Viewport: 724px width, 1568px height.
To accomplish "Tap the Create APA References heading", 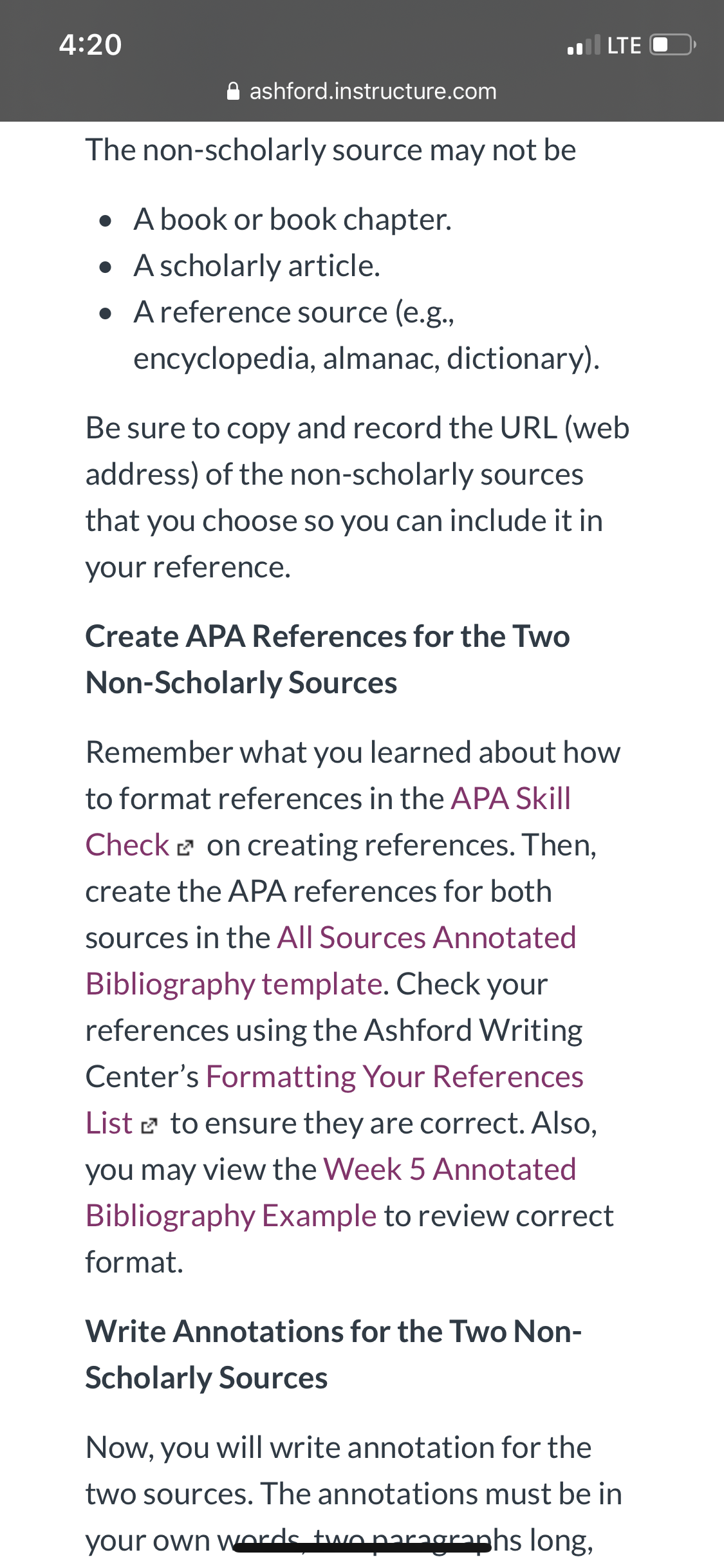I will click(328, 660).
